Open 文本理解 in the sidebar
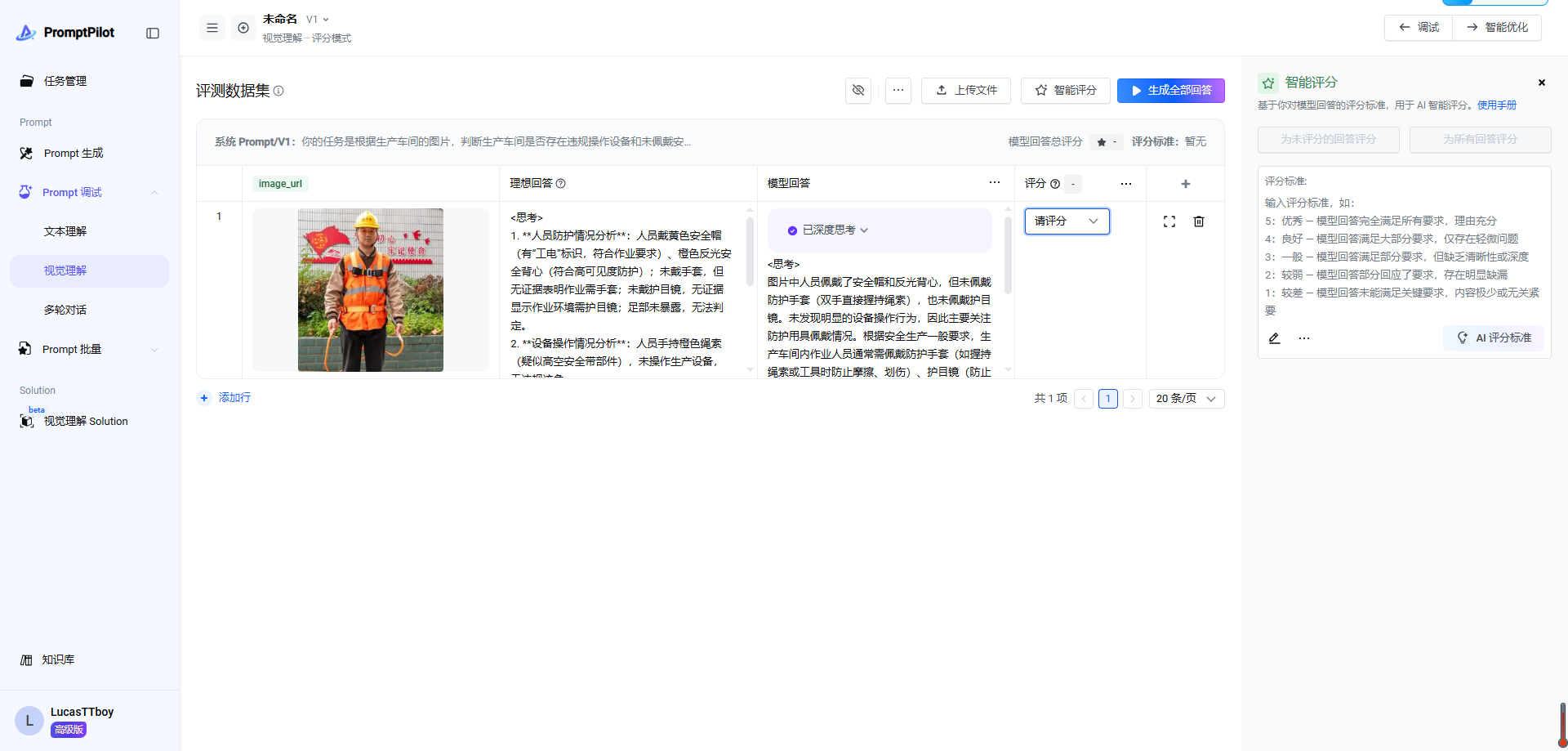Screen dimensions: 1568x751 pyautogui.click(x=65, y=232)
